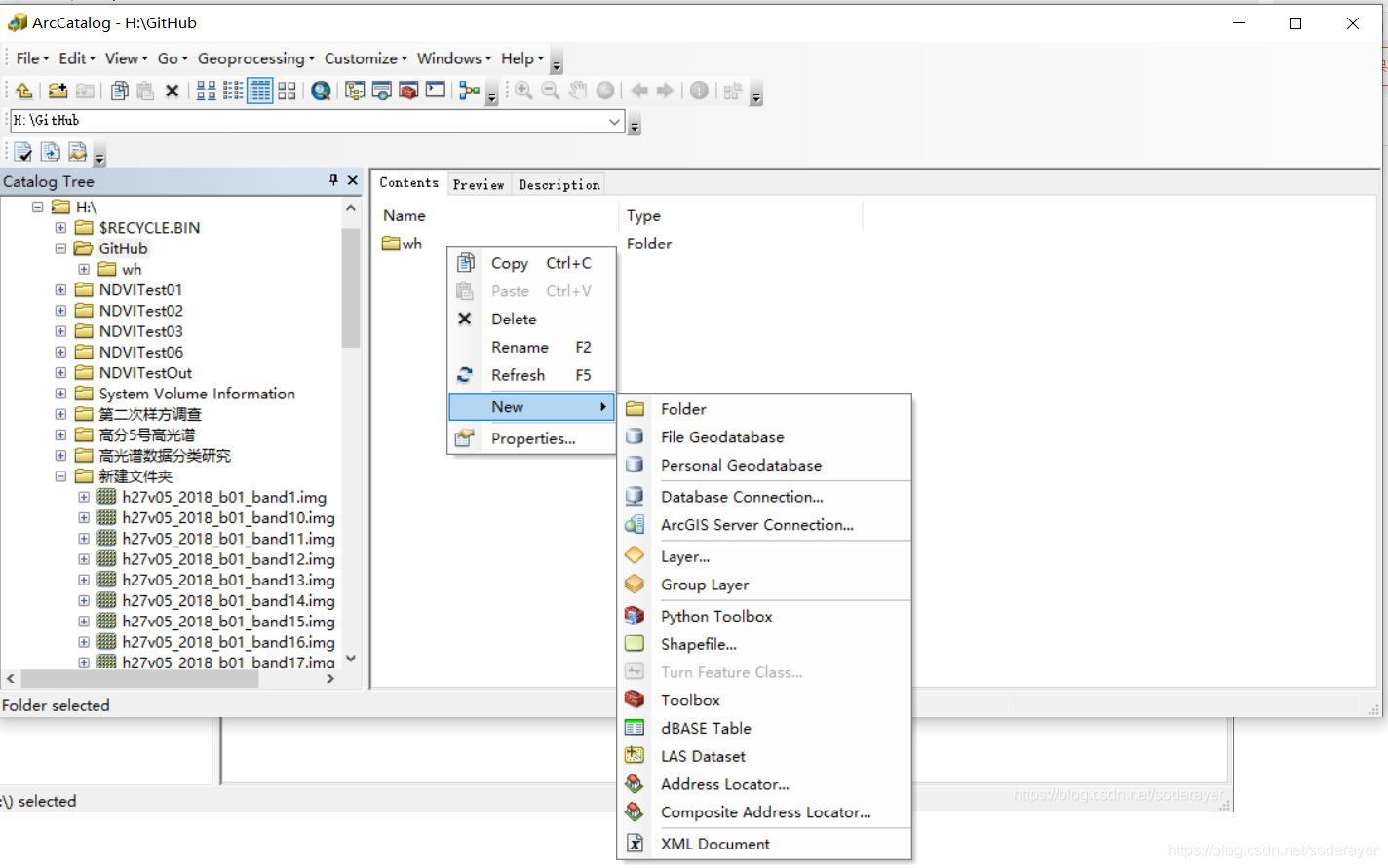Create a new Python Toolbox

tap(765, 617)
